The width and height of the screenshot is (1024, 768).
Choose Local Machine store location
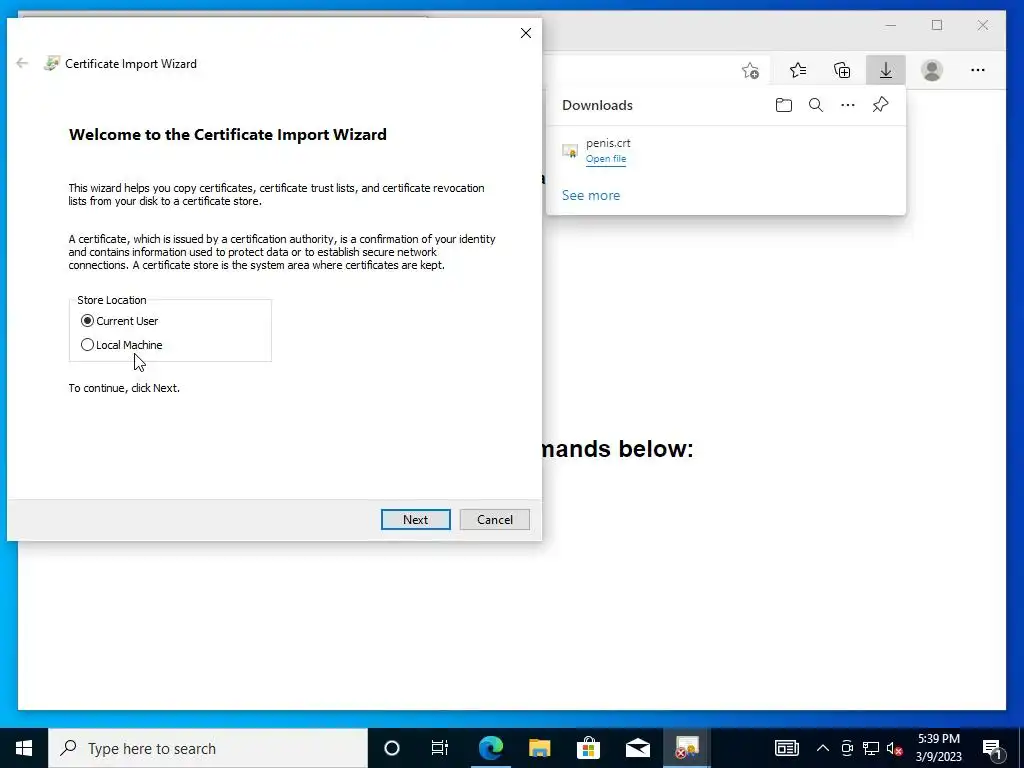pos(87,345)
